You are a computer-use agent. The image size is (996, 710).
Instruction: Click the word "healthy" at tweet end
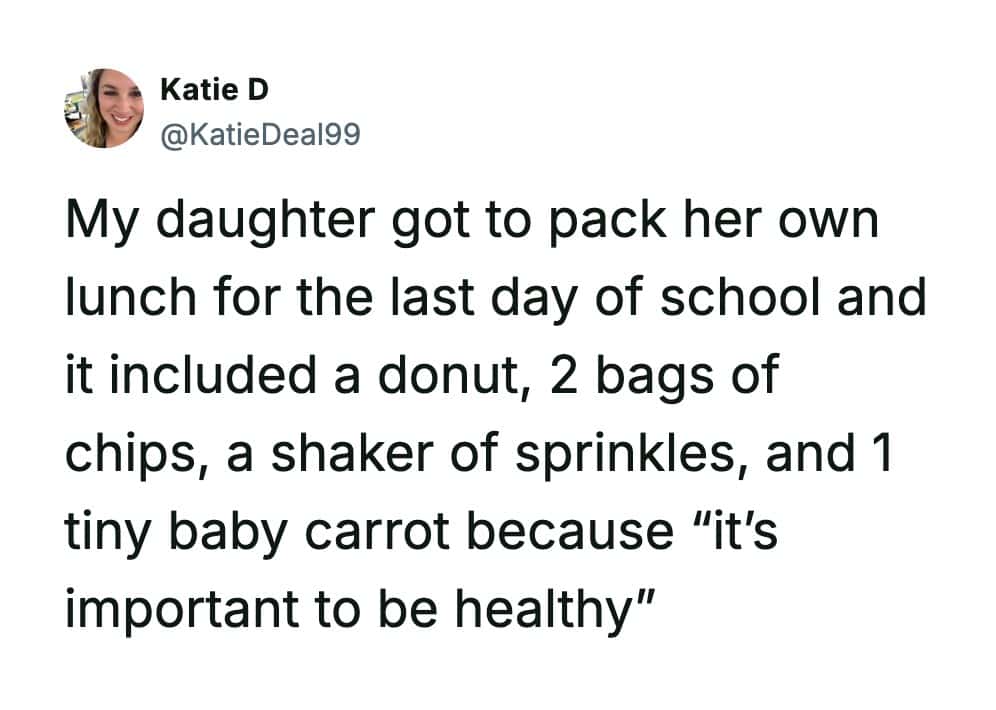click(548, 607)
